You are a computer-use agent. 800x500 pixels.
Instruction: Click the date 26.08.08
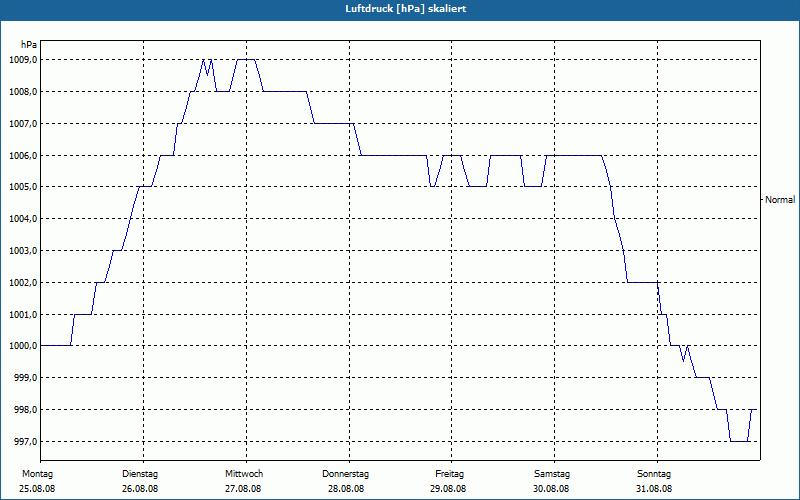pyautogui.click(x=140, y=489)
